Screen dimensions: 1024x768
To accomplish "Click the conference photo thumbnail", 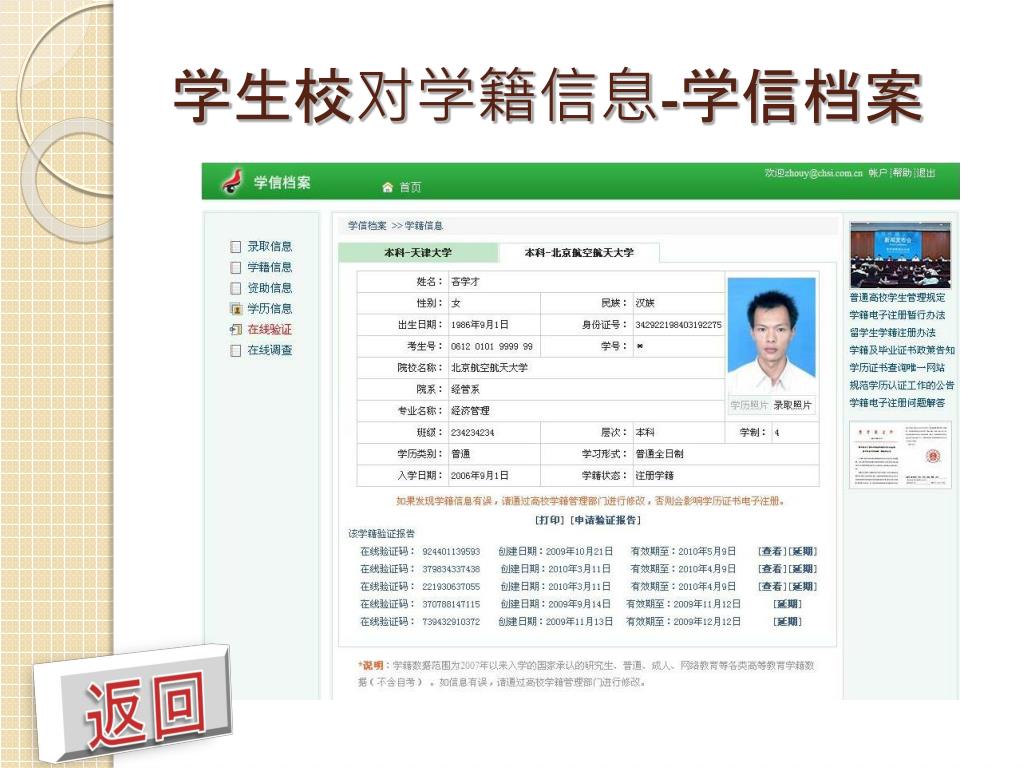I will point(900,255).
